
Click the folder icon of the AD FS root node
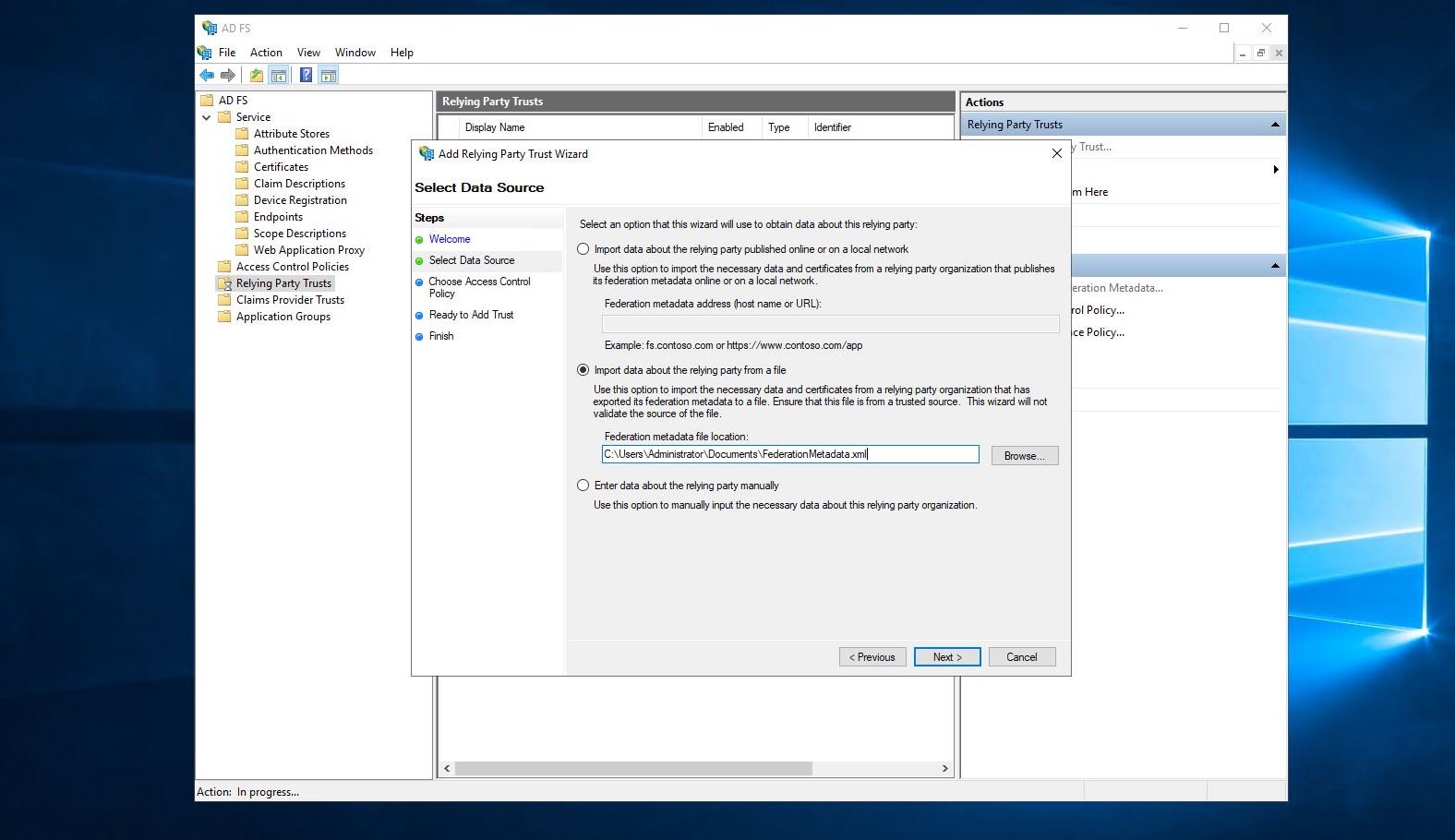tap(207, 100)
